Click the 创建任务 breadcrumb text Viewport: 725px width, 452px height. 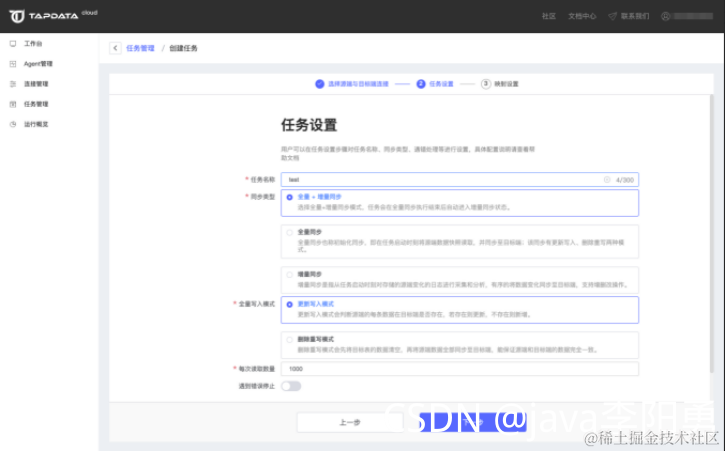183,48
